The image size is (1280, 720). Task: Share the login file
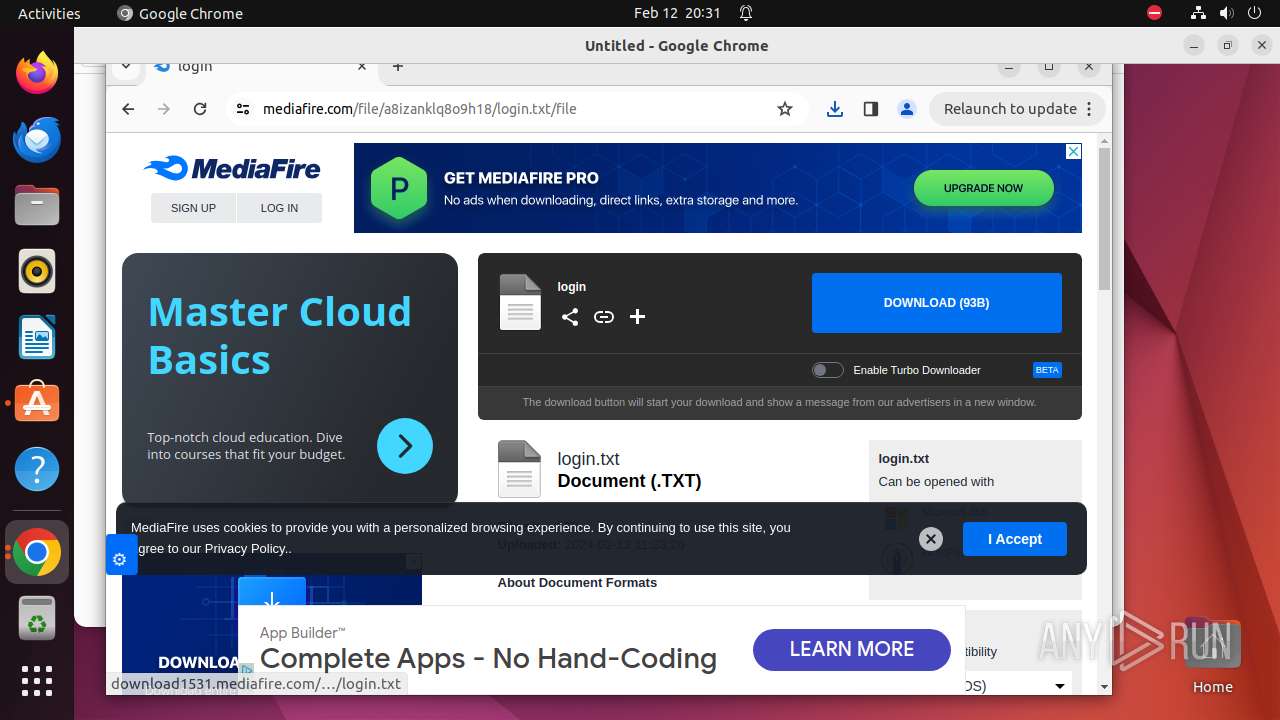tap(570, 317)
